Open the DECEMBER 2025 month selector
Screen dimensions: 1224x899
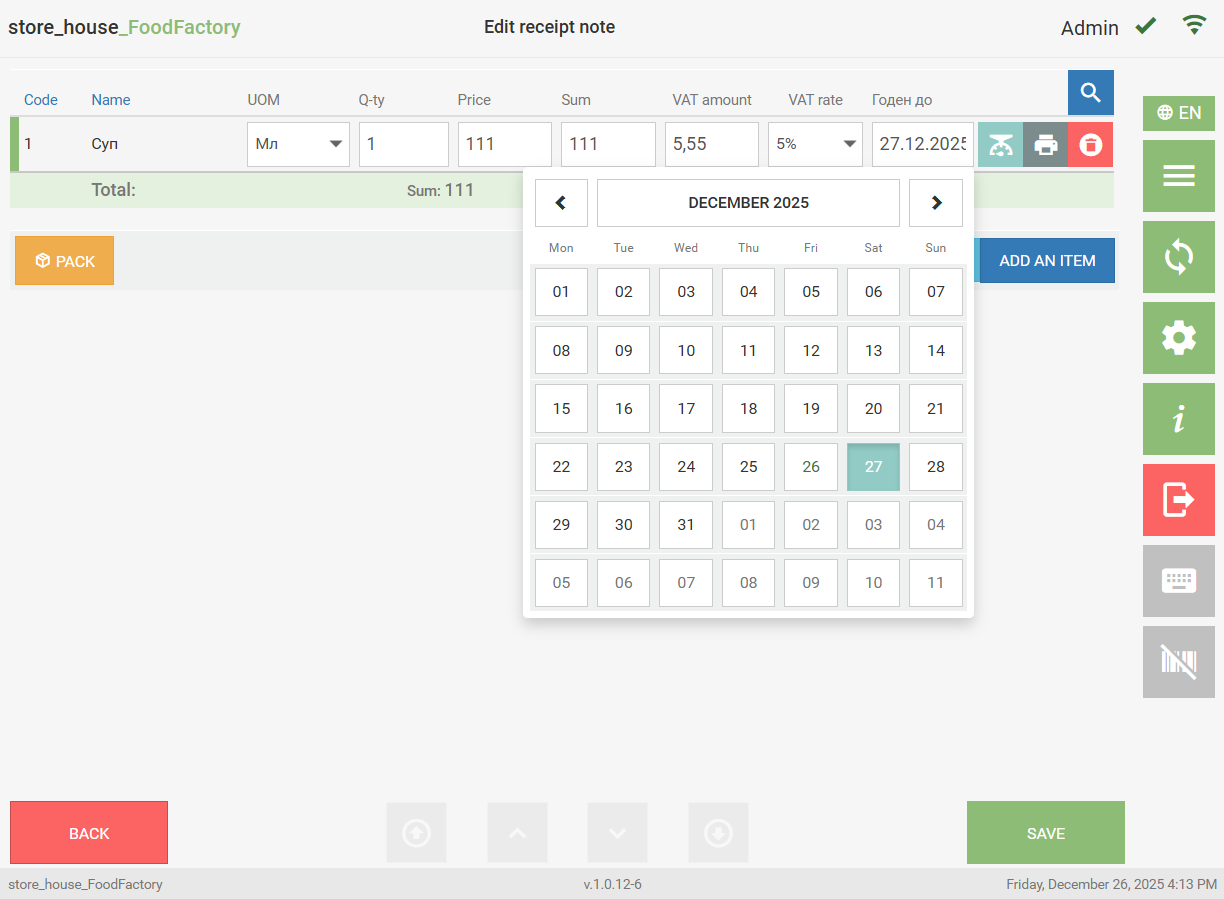click(748, 203)
